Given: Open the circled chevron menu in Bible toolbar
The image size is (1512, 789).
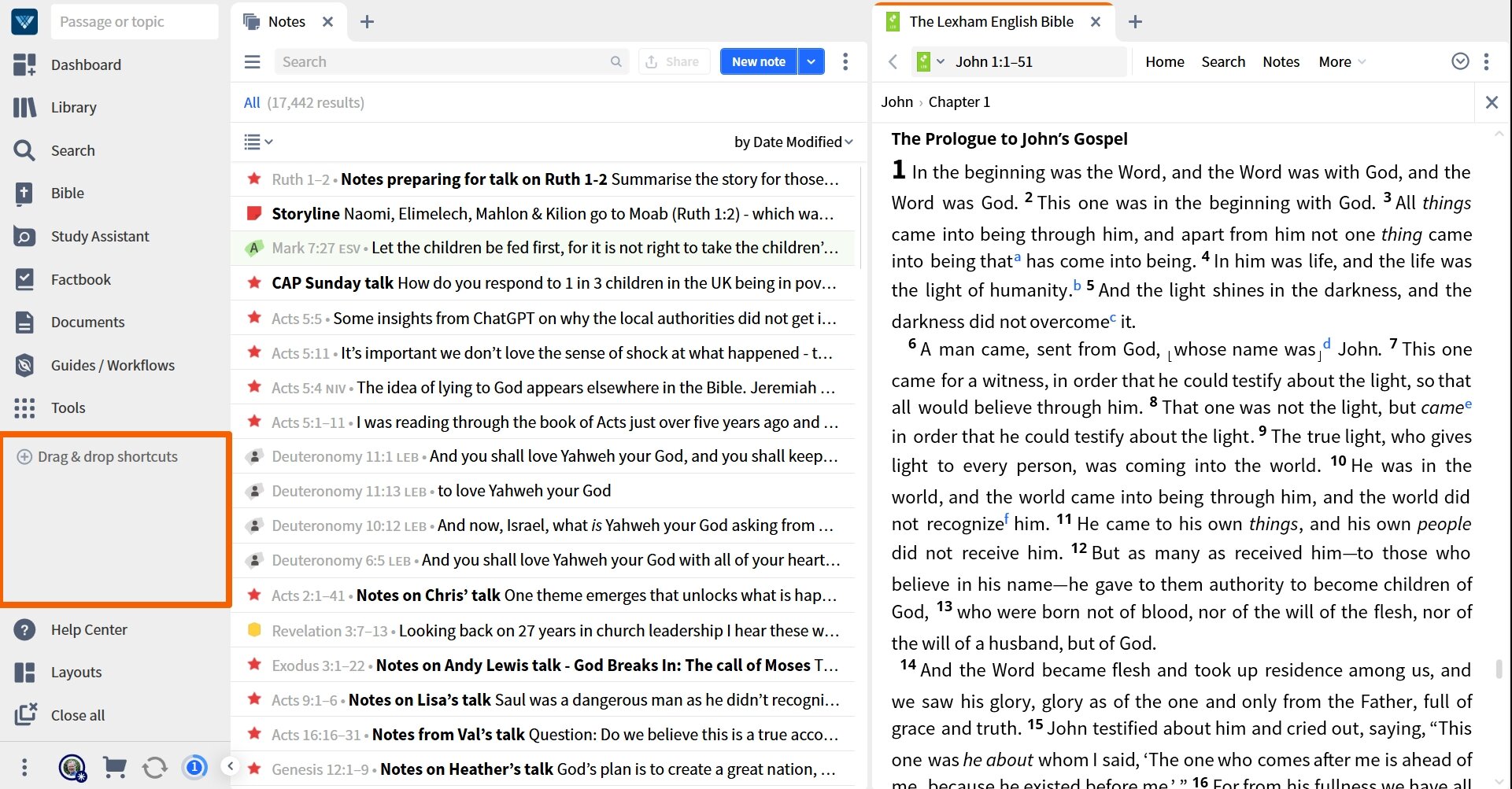Looking at the screenshot, I should click(x=1460, y=61).
